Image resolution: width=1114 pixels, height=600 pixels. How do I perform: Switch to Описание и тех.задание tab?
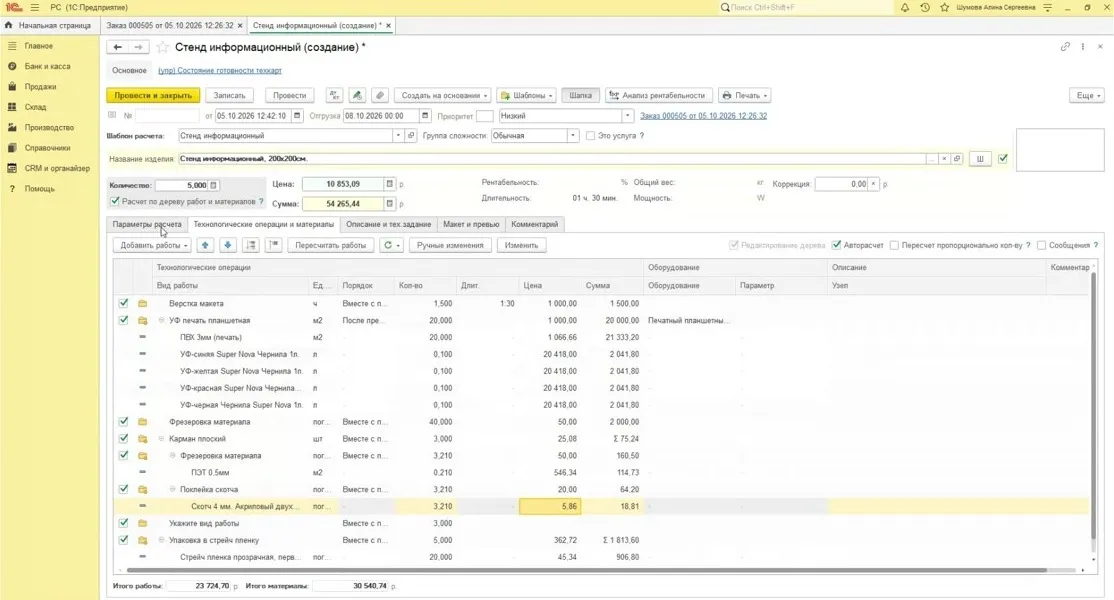pyautogui.click(x=389, y=224)
